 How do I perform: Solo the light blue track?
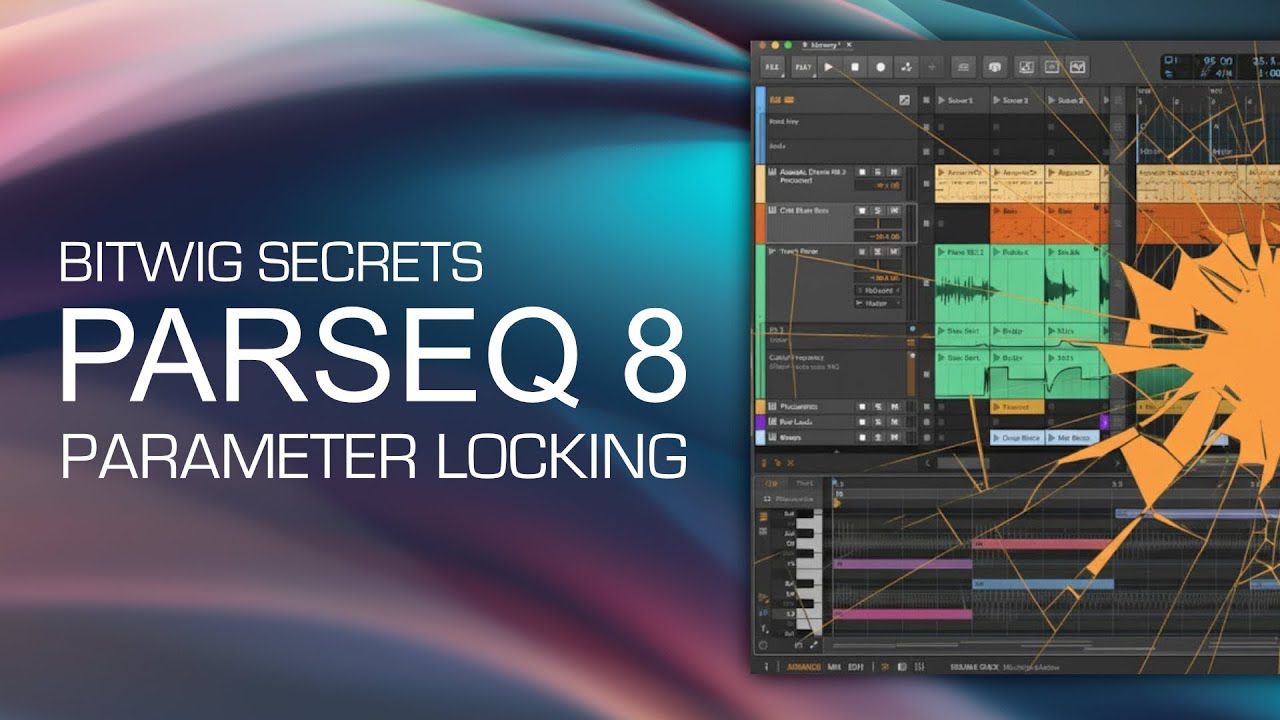877,437
